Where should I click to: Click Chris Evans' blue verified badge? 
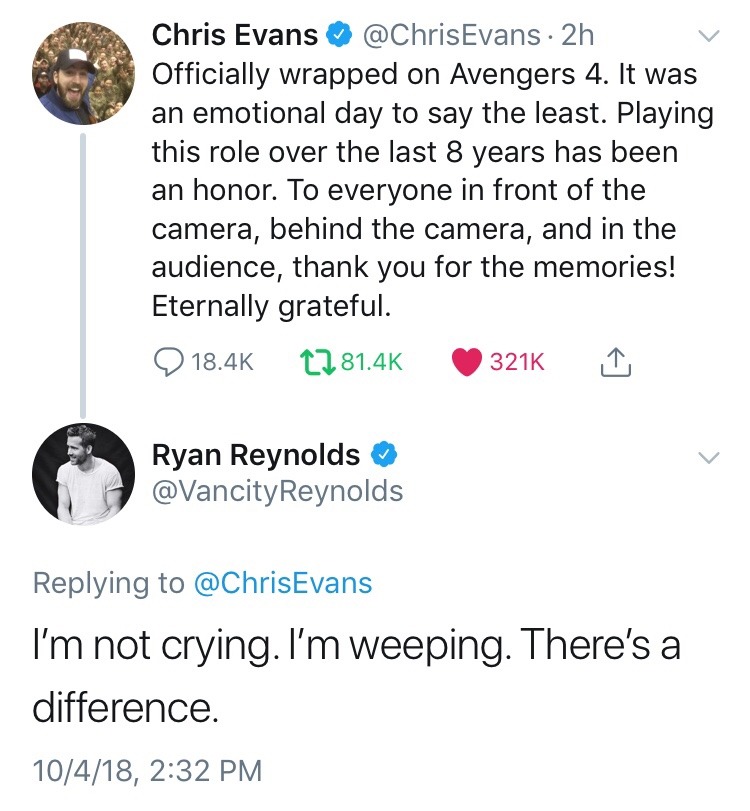[x=340, y=36]
